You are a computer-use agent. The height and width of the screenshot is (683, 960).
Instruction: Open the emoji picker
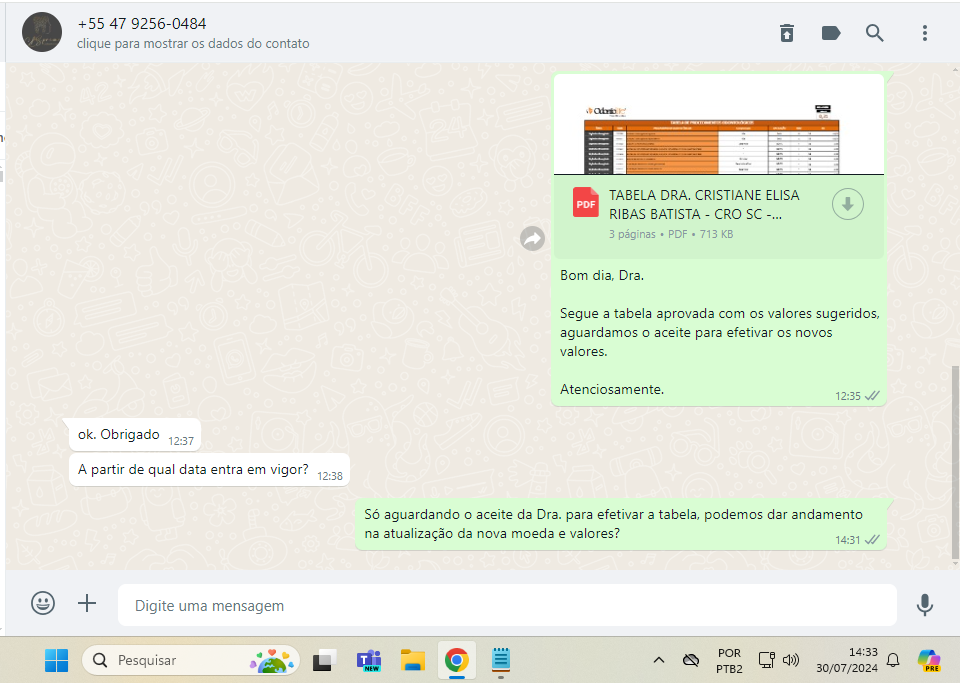[43, 603]
